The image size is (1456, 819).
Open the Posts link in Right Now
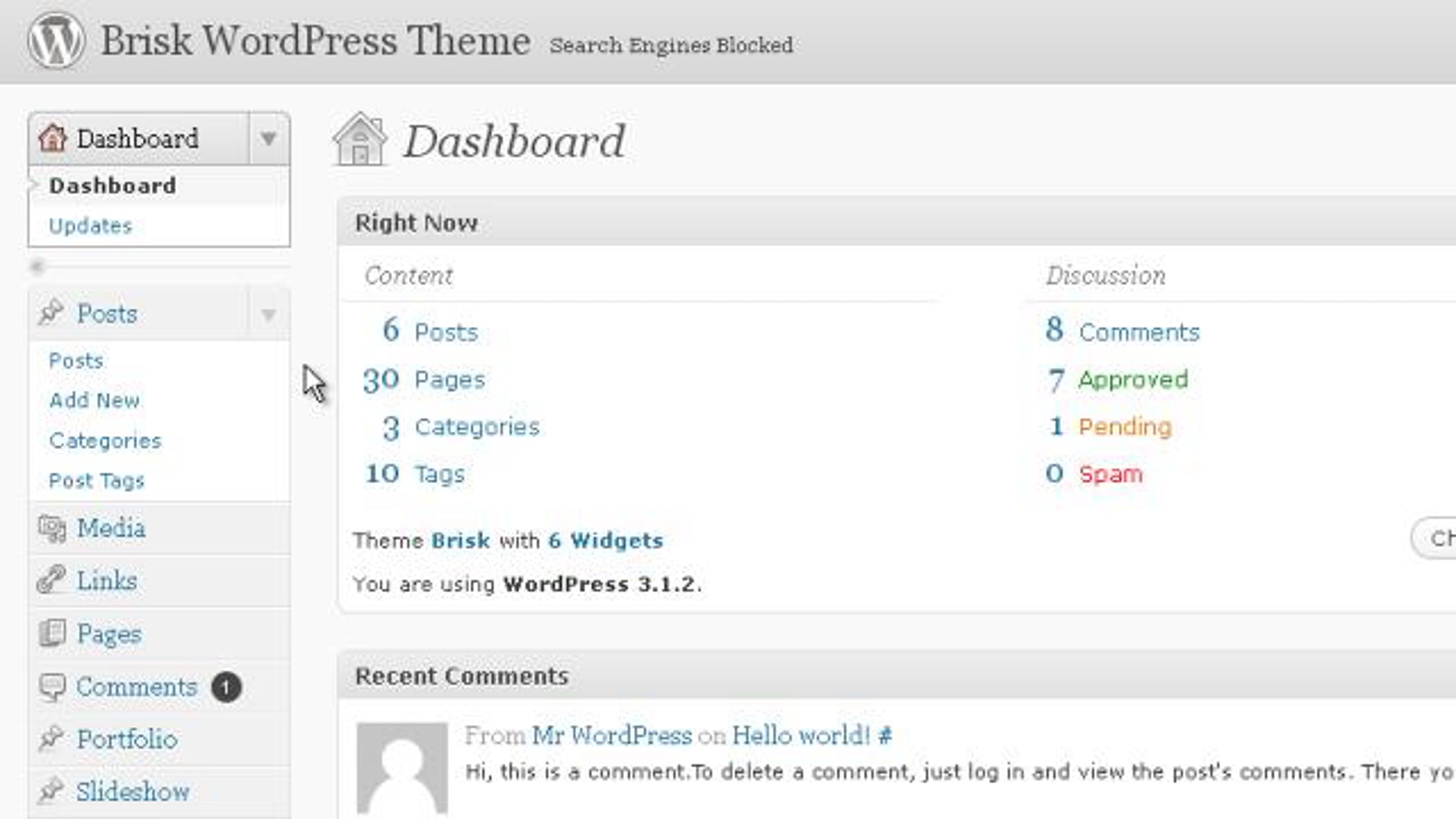tap(447, 332)
